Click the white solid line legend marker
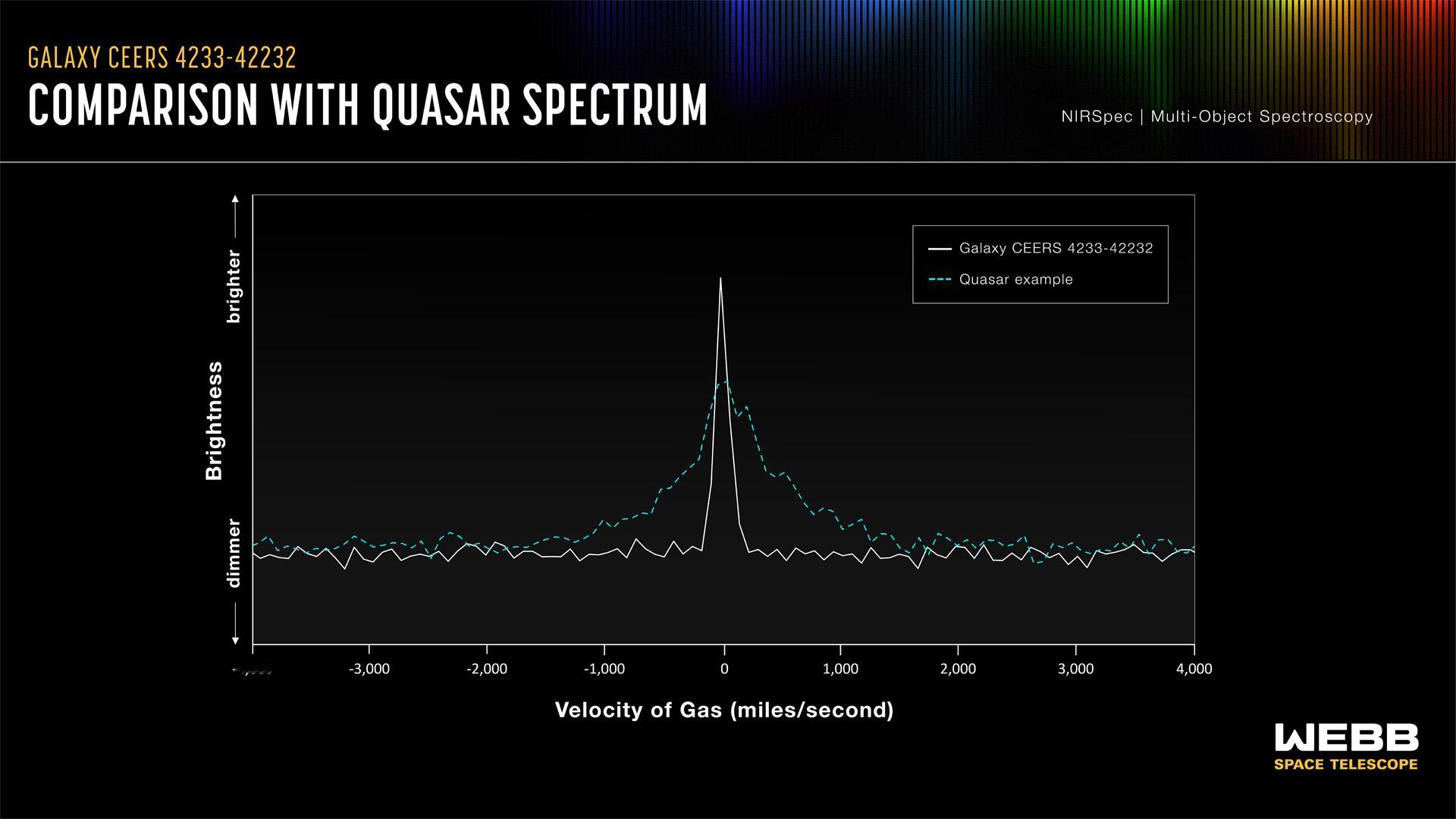The width and height of the screenshot is (1456, 819). [940, 249]
